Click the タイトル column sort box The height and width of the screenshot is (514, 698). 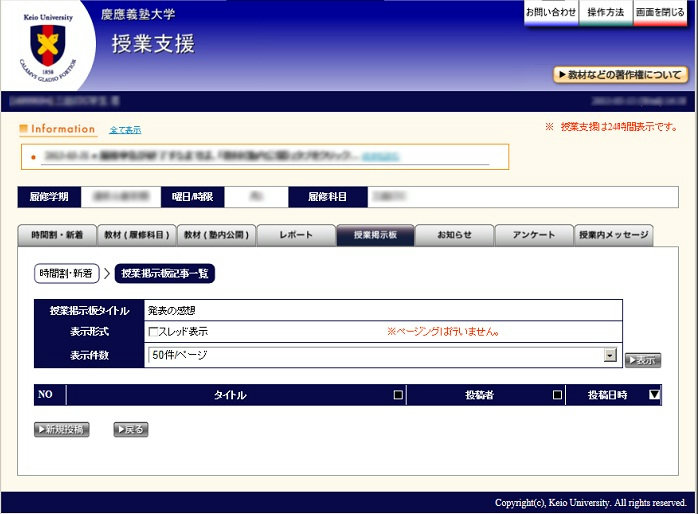pyautogui.click(x=398, y=395)
